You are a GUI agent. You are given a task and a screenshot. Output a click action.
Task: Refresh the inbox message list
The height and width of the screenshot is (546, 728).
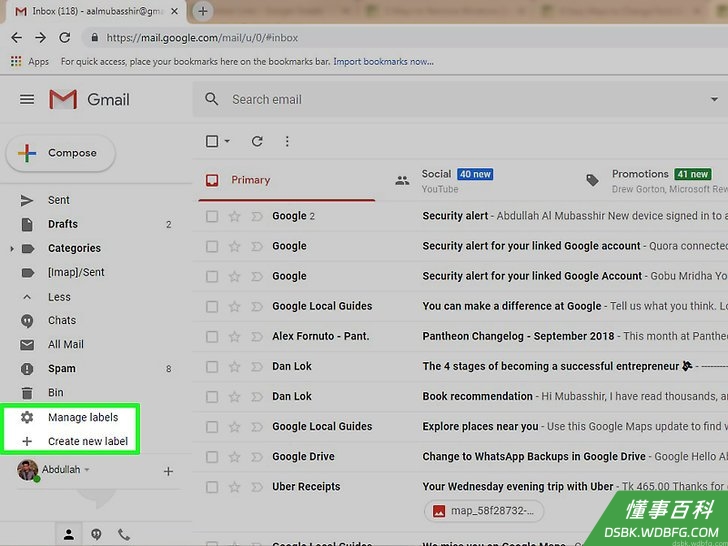click(257, 141)
